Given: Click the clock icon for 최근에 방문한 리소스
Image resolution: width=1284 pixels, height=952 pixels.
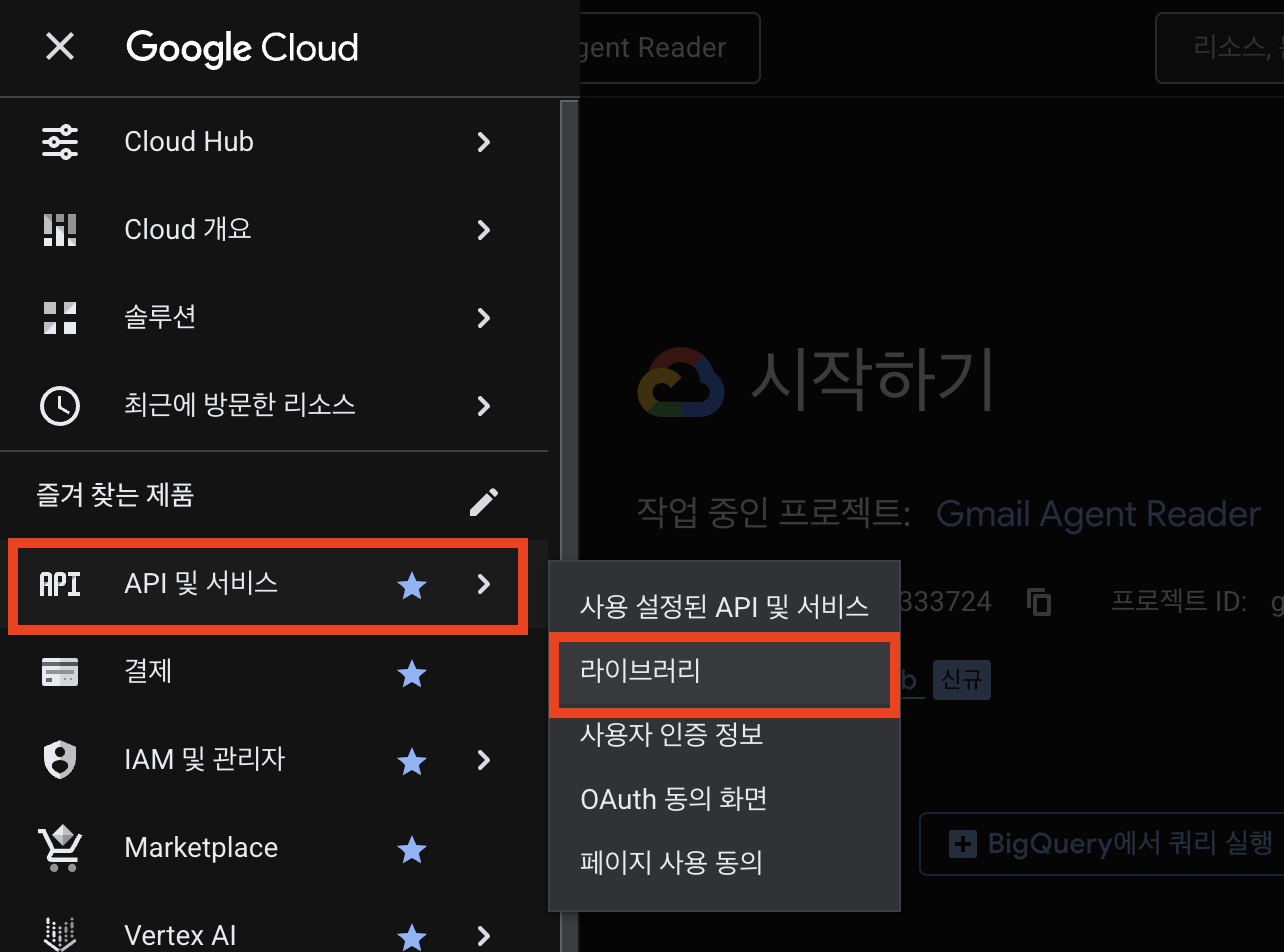Looking at the screenshot, I should click(59, 406).
